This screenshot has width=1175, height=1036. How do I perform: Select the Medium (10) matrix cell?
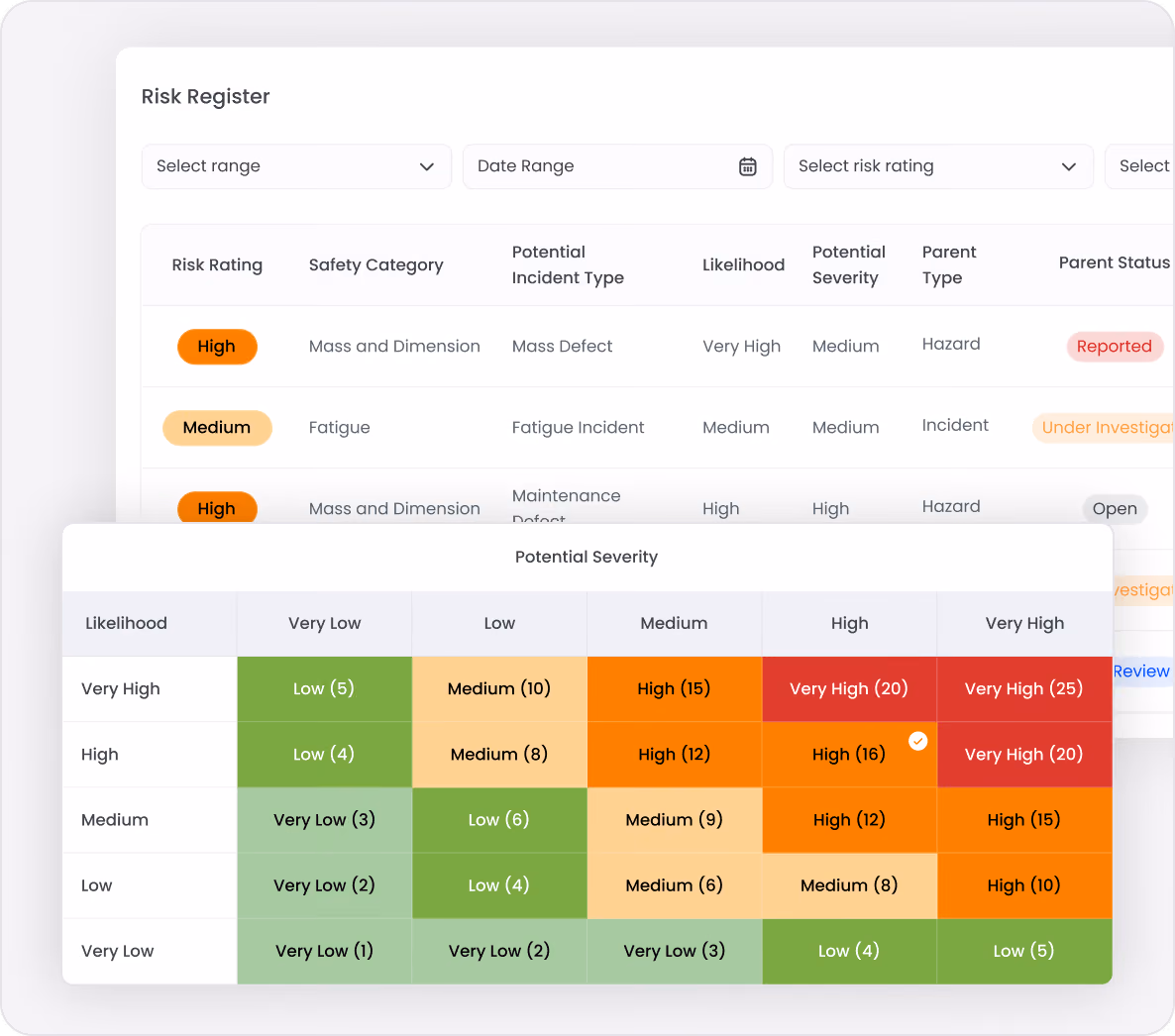pos(499,689)
